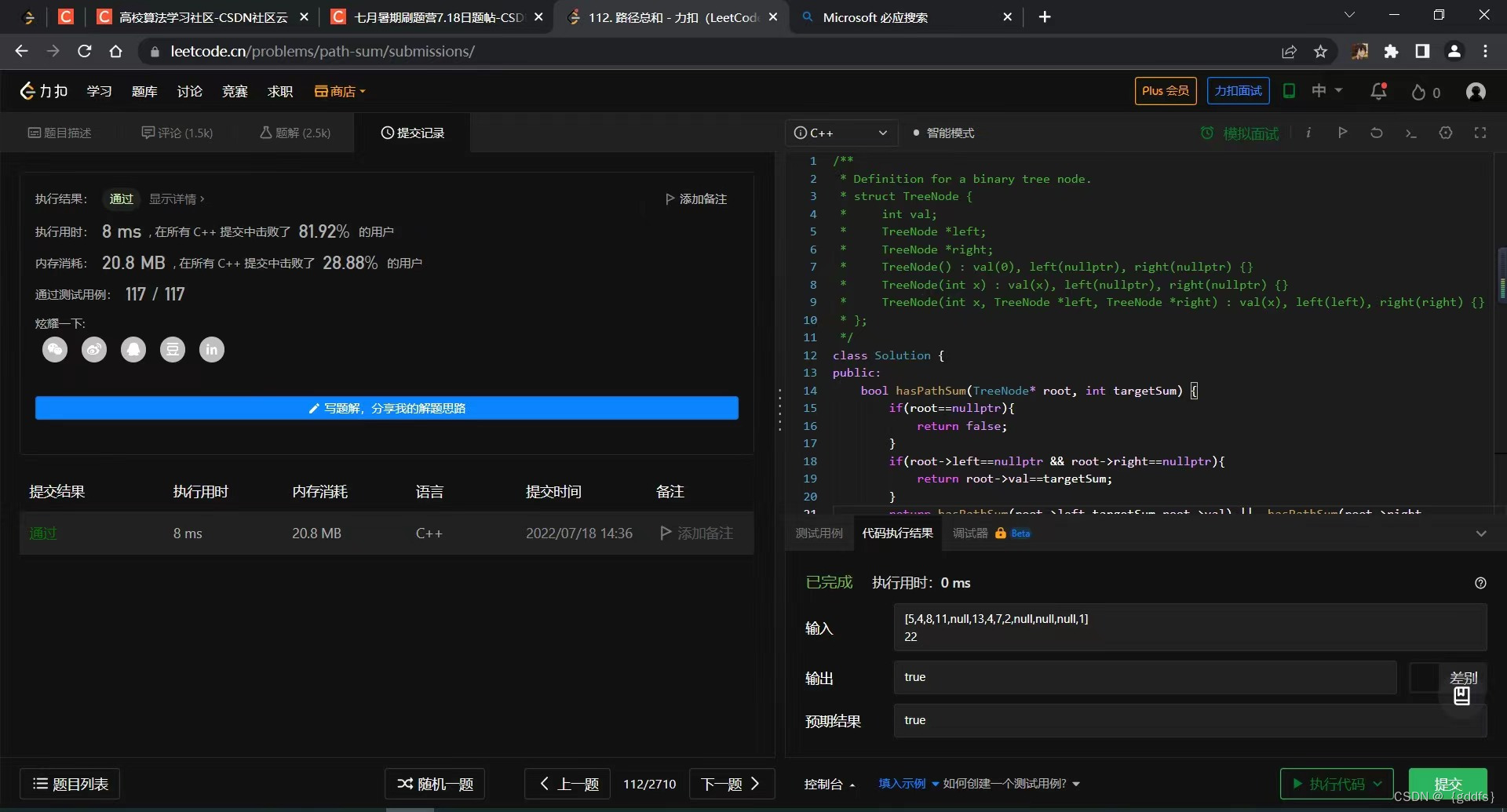Open the 题目列表 problem list

tap(70, 784)
